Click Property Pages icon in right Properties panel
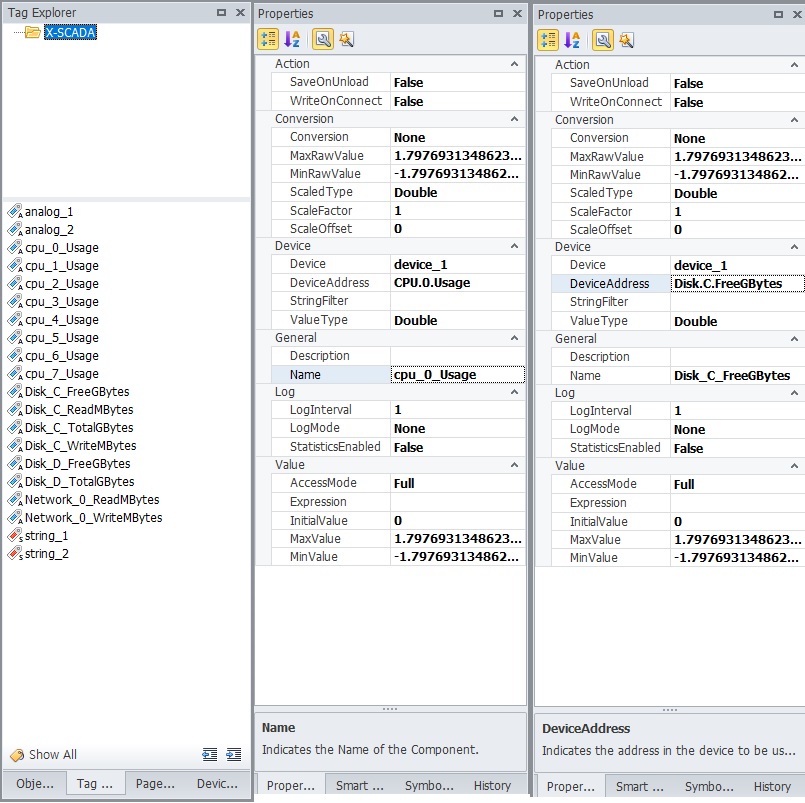The height and width of the screenshot is (803, 805). tap(603, 40)
